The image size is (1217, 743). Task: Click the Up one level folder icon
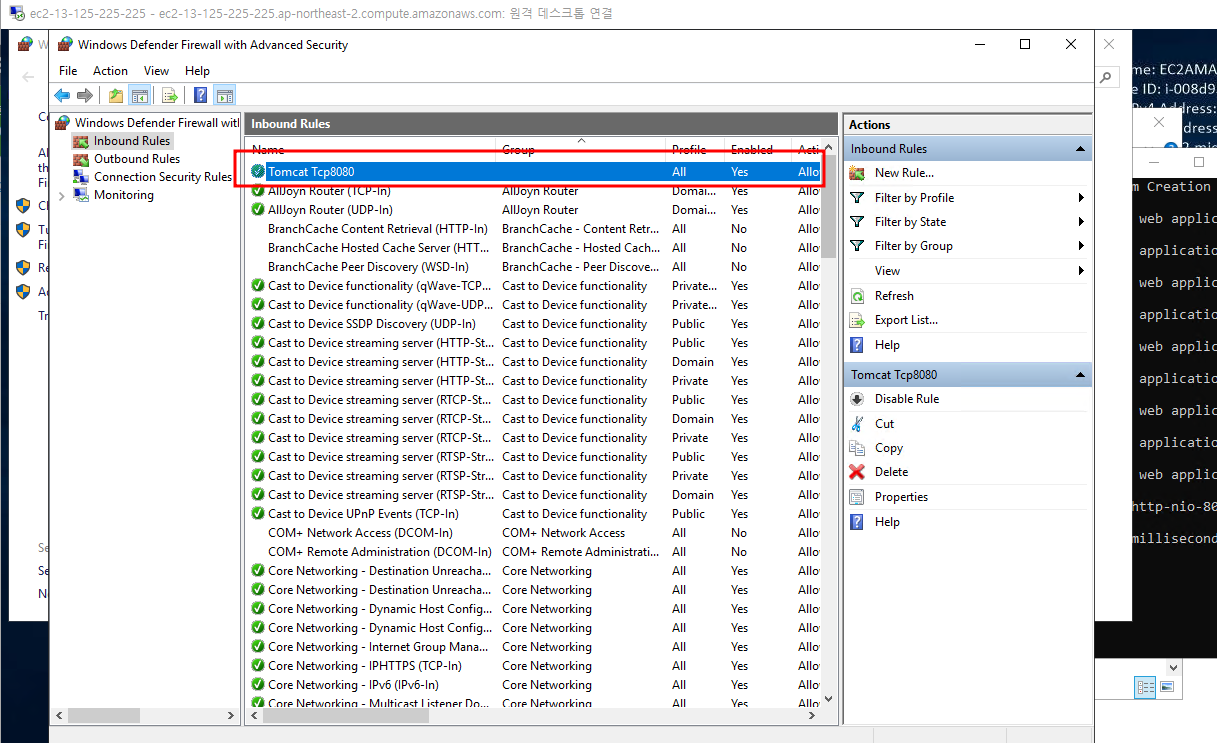(x=116, y=95)
